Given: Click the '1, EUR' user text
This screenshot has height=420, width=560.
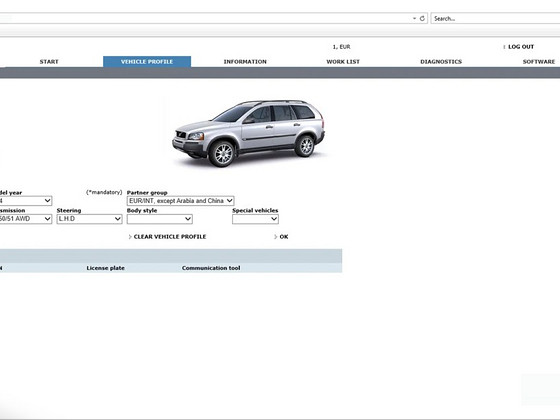Looking at the screenshot, I should pos(341,47).
